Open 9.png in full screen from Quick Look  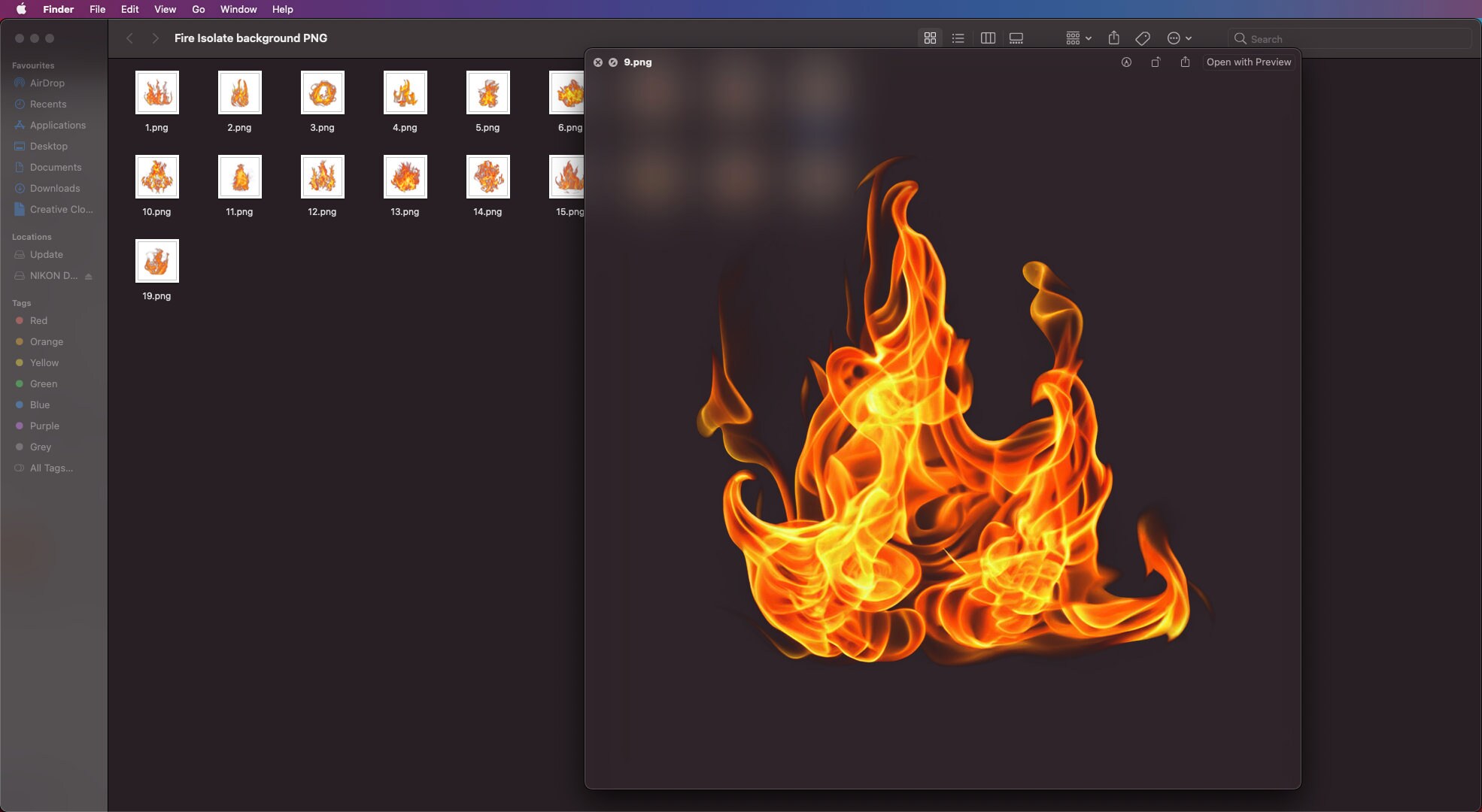coord(1156,62)
